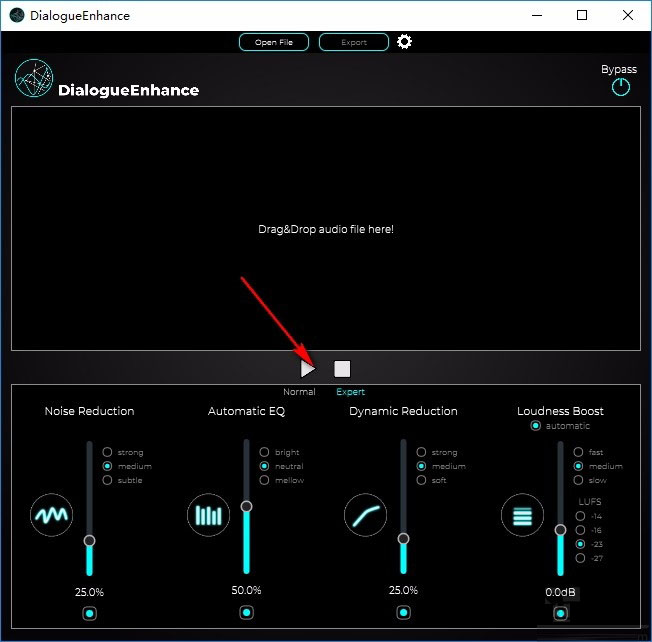
Task: Click the Drag&Drop audio file area
Action: pos(326,228)
